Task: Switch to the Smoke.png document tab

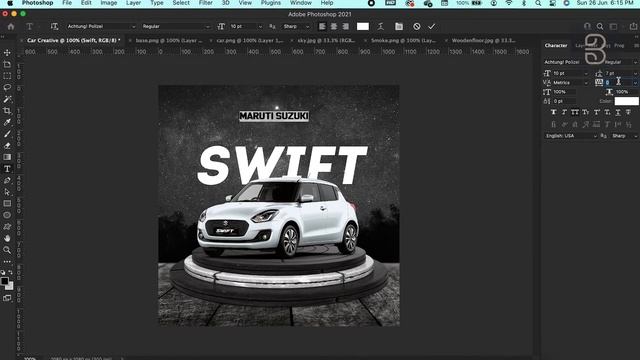Action: coord(403,40)
